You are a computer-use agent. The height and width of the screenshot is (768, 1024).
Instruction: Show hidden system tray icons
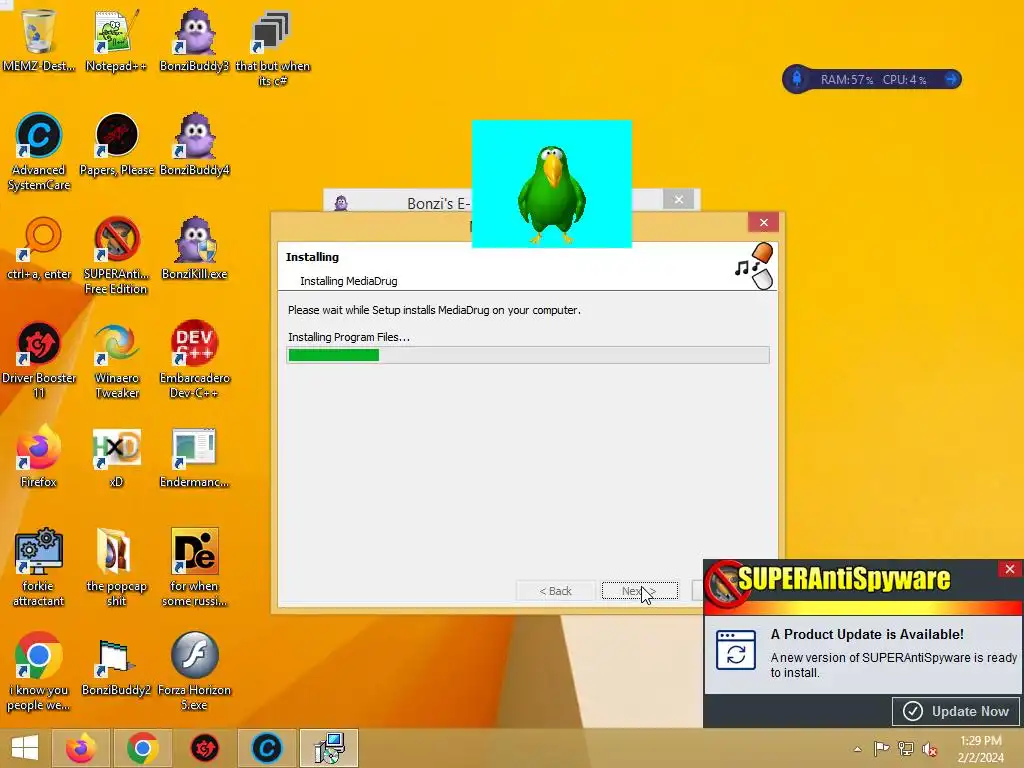coord(857,748)
